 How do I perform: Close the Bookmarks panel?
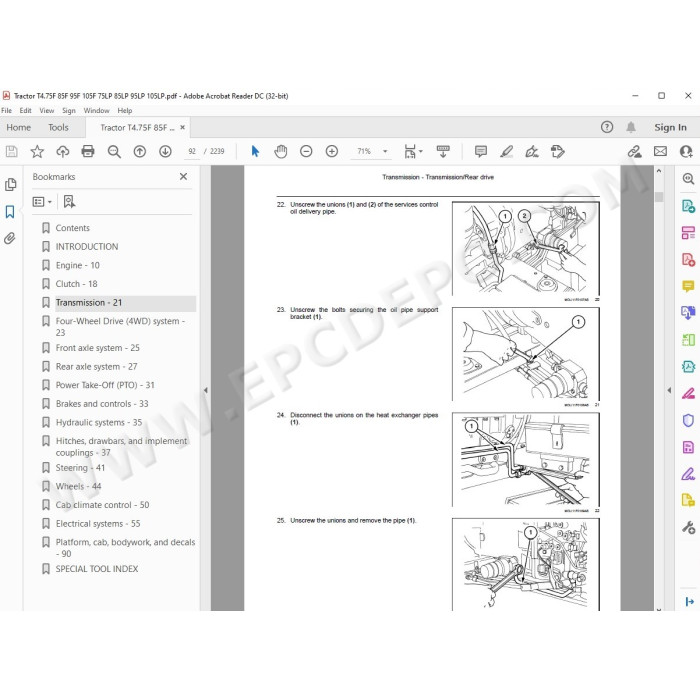coord(183,177)
